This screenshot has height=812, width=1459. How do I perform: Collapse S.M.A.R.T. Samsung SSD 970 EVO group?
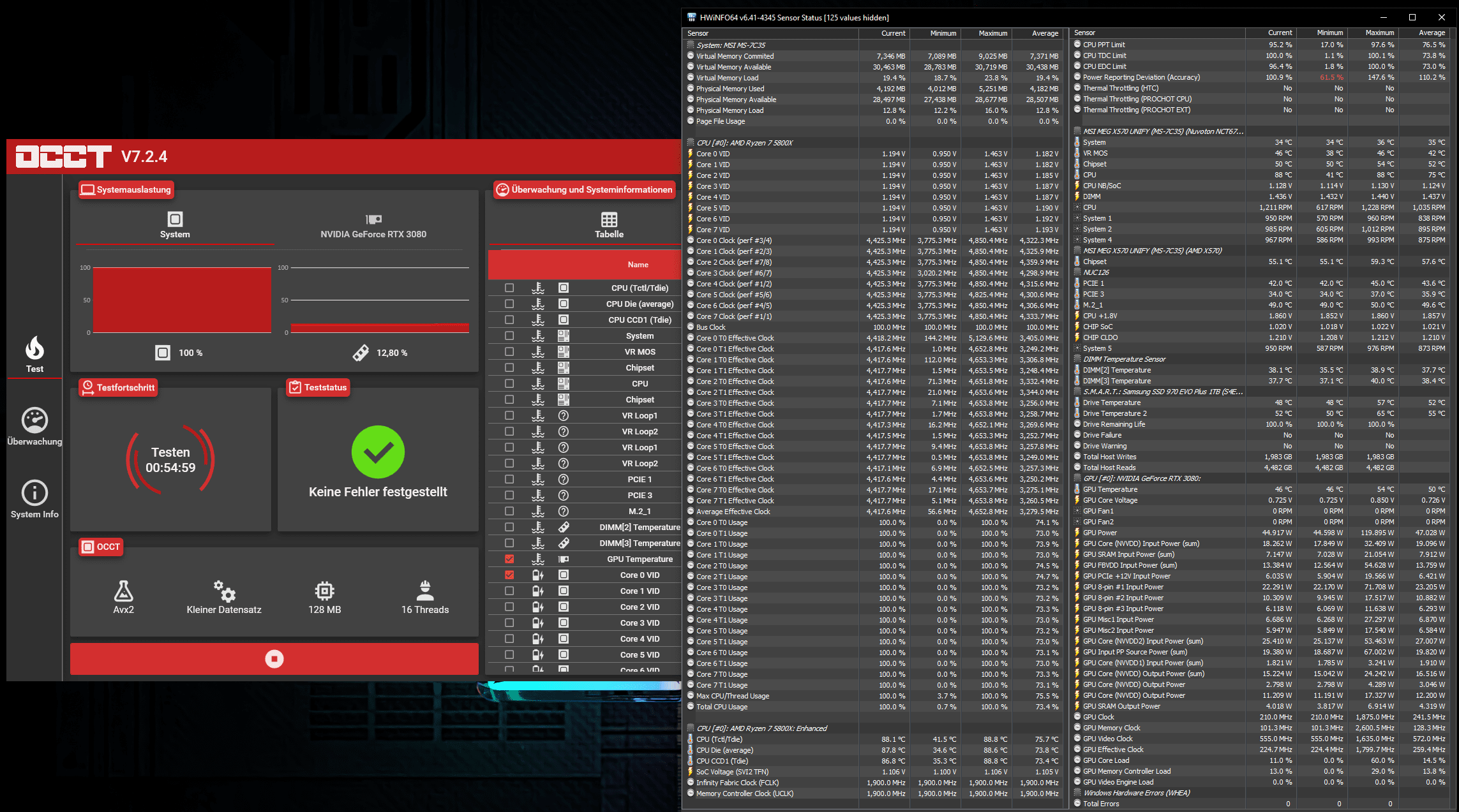[1077, 392]
